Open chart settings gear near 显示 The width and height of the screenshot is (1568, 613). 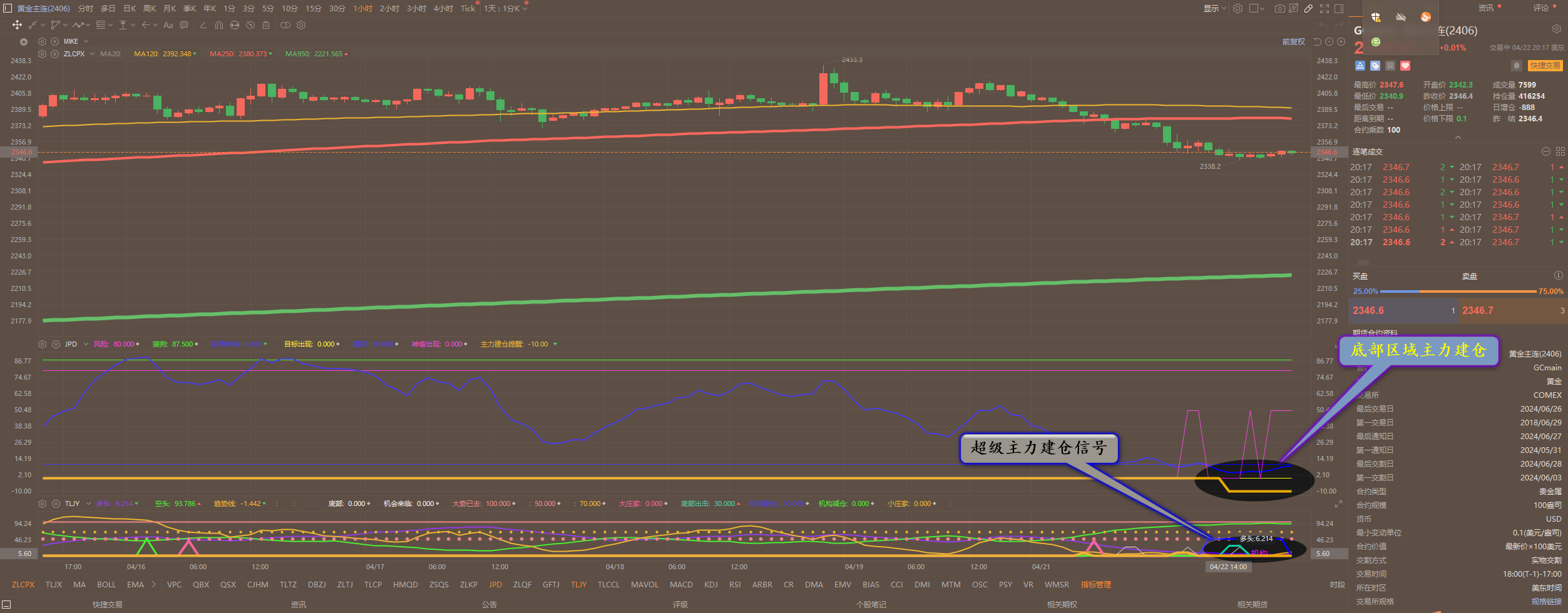tap(1237, 9)
